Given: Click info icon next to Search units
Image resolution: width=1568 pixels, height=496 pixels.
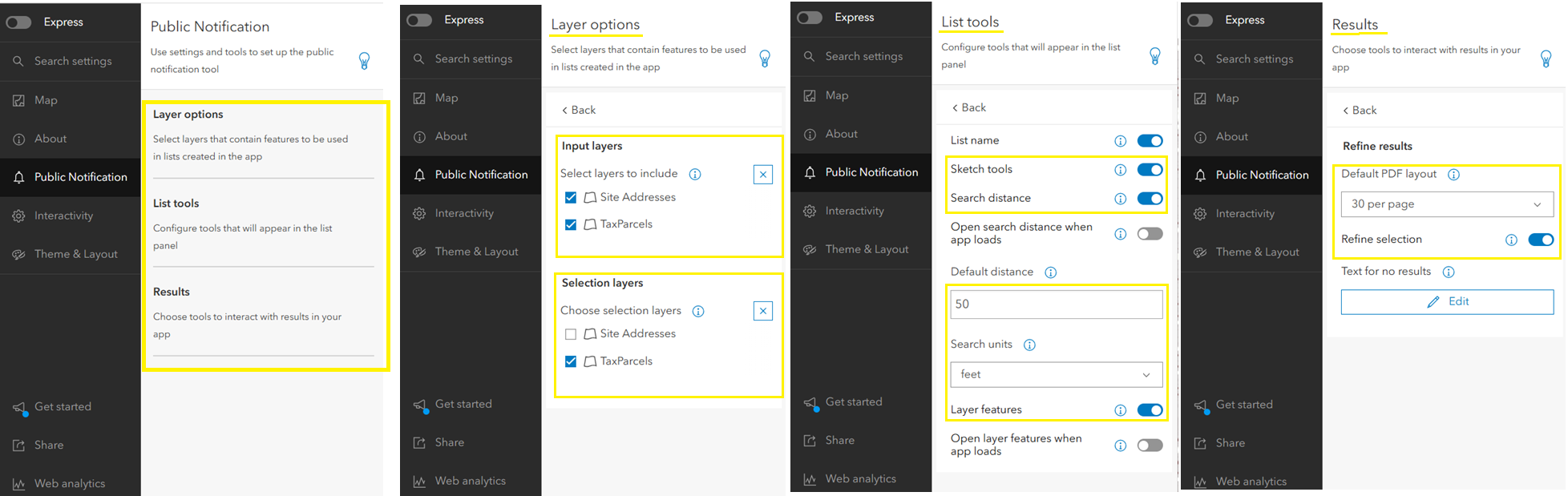Looking at the screenshot, I should pyautogui.click(x=1029, y=345).
